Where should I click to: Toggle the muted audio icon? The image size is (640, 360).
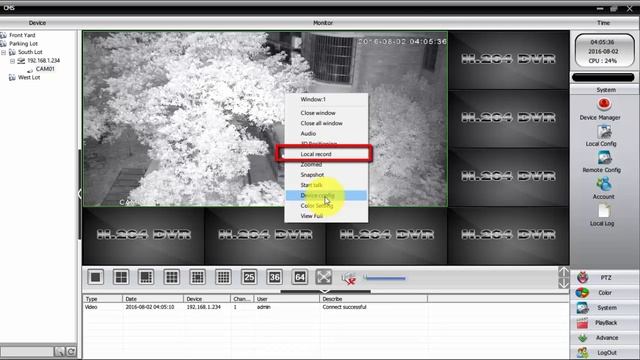[x=349, y=278]
